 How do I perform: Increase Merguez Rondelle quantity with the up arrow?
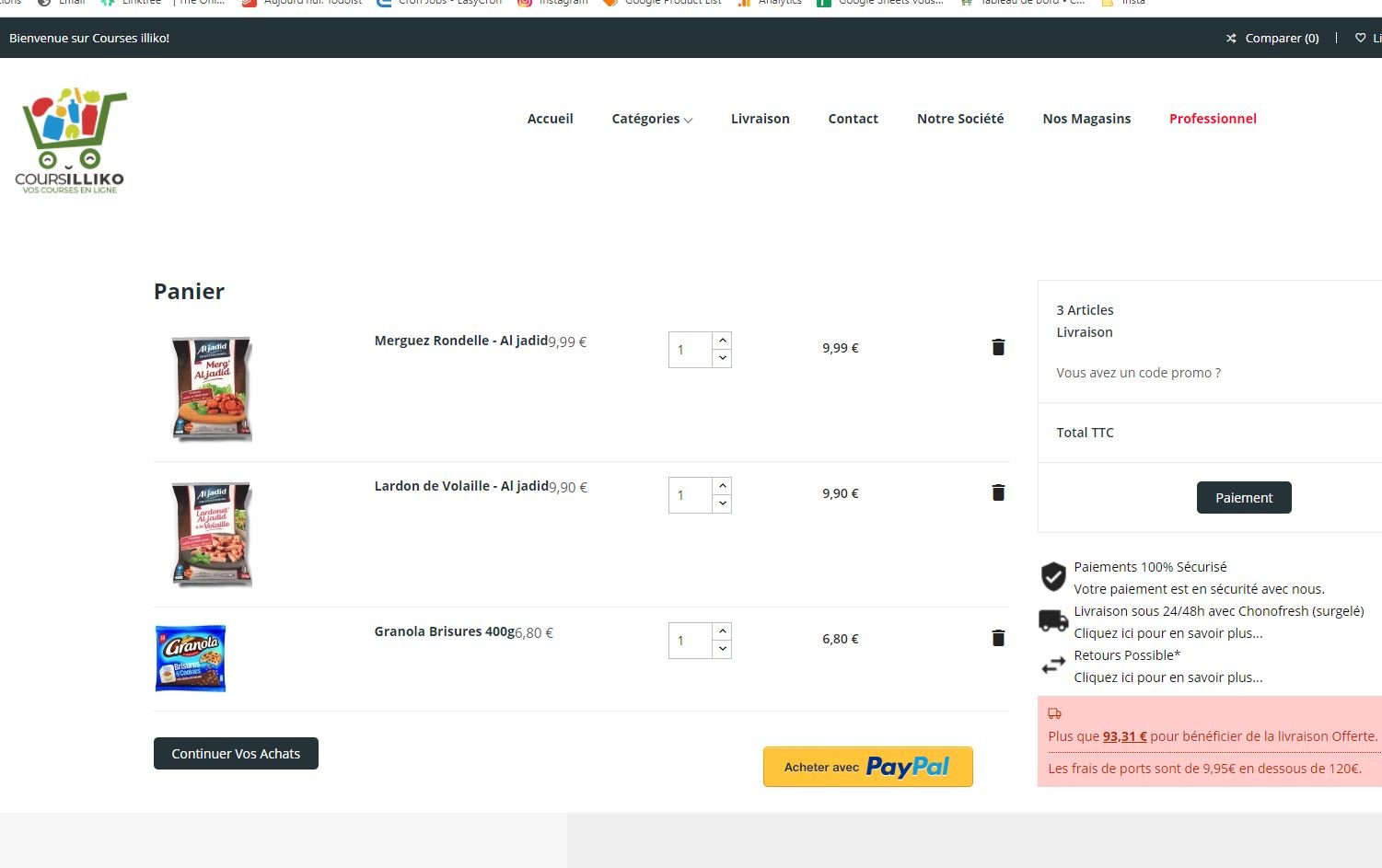click(x=723, y=341)
